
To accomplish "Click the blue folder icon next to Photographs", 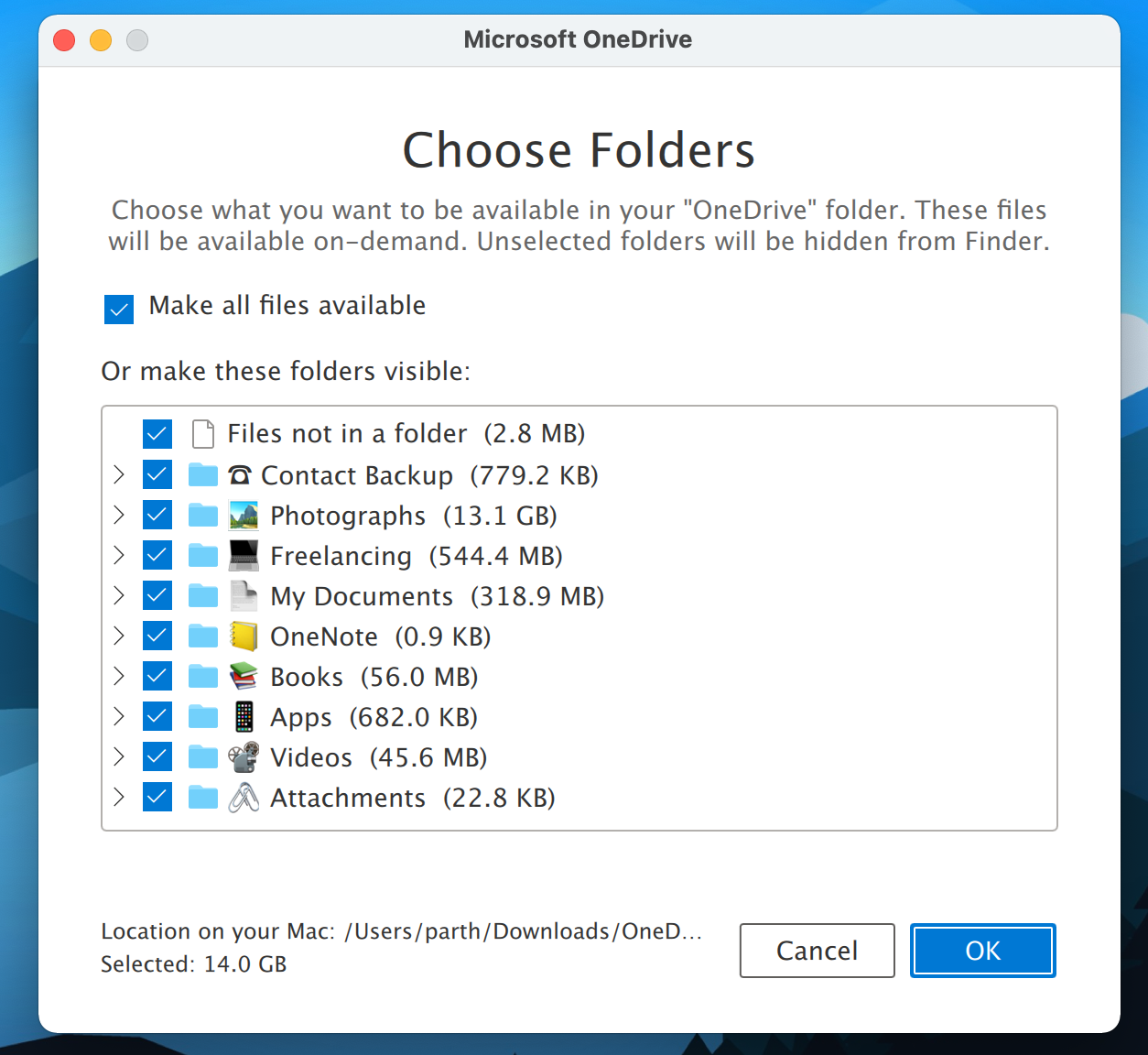I will [x=203, y=516].
